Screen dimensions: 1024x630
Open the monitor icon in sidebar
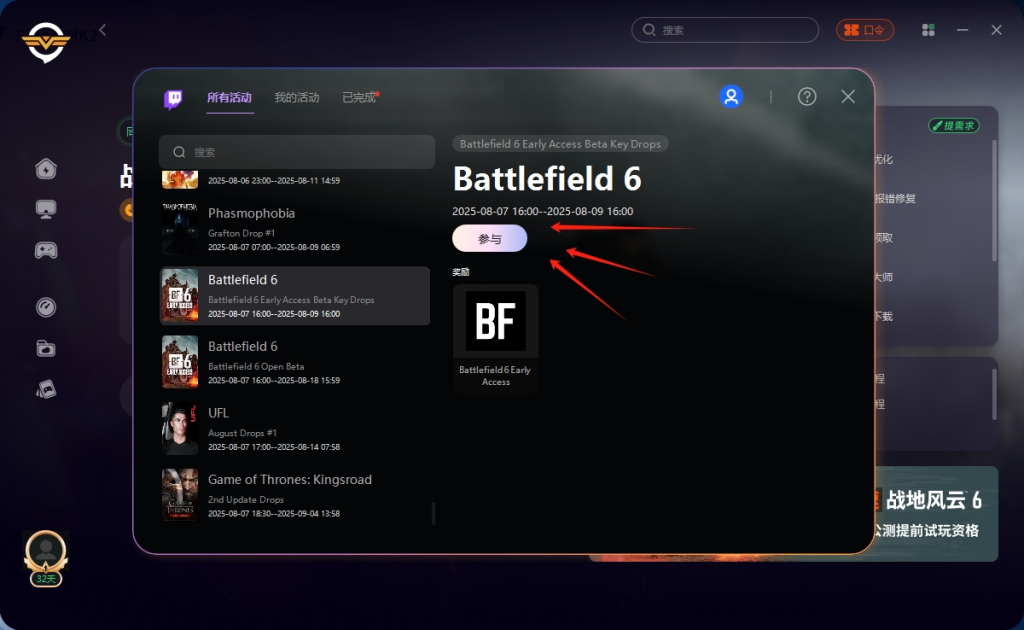pyautogui.click(x=46, y=210)
